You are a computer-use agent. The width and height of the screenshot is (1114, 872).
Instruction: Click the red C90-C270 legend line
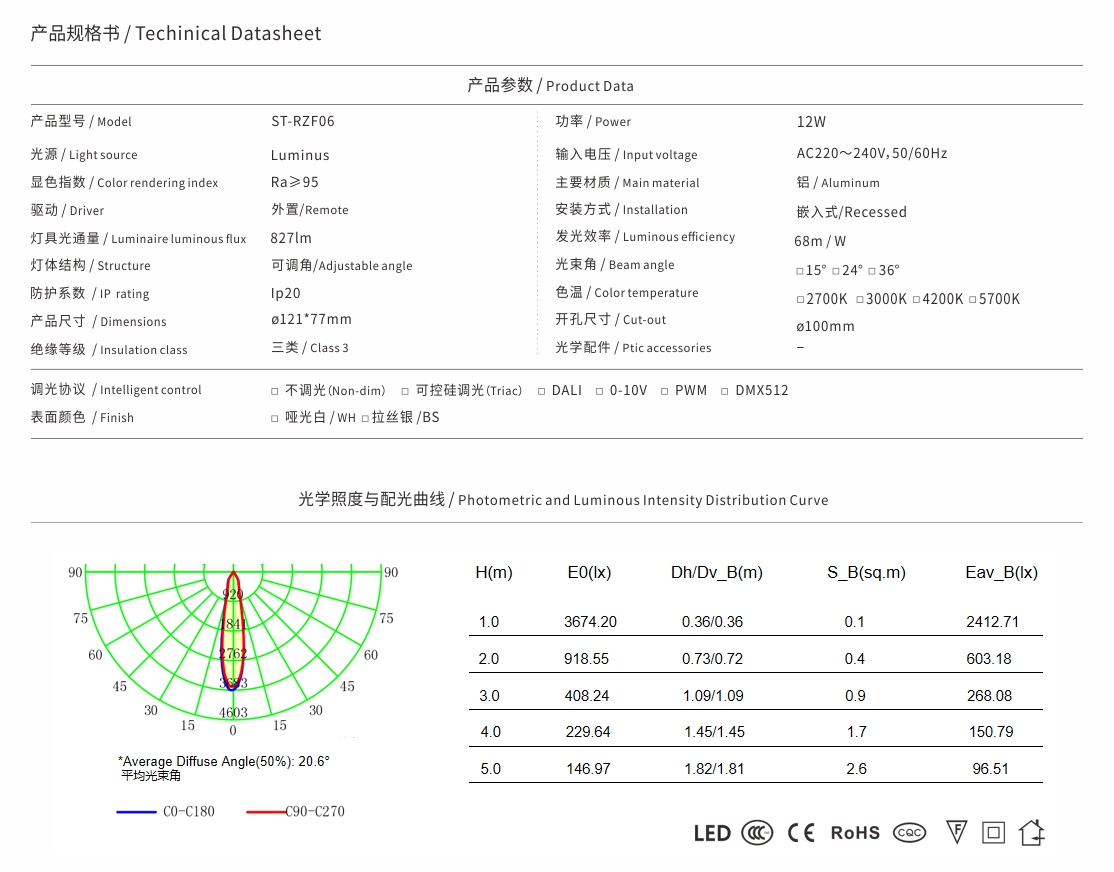[x=265, y=812]
